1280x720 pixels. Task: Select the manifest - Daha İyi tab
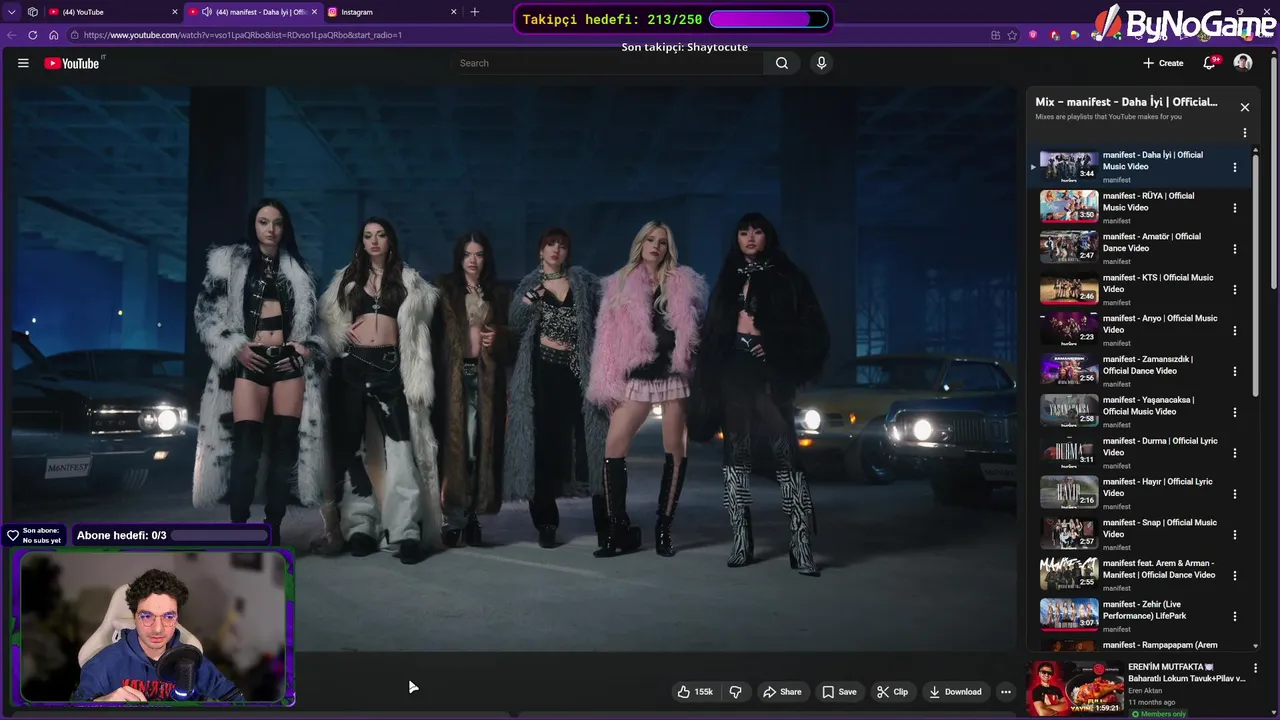tap(254, 12)
